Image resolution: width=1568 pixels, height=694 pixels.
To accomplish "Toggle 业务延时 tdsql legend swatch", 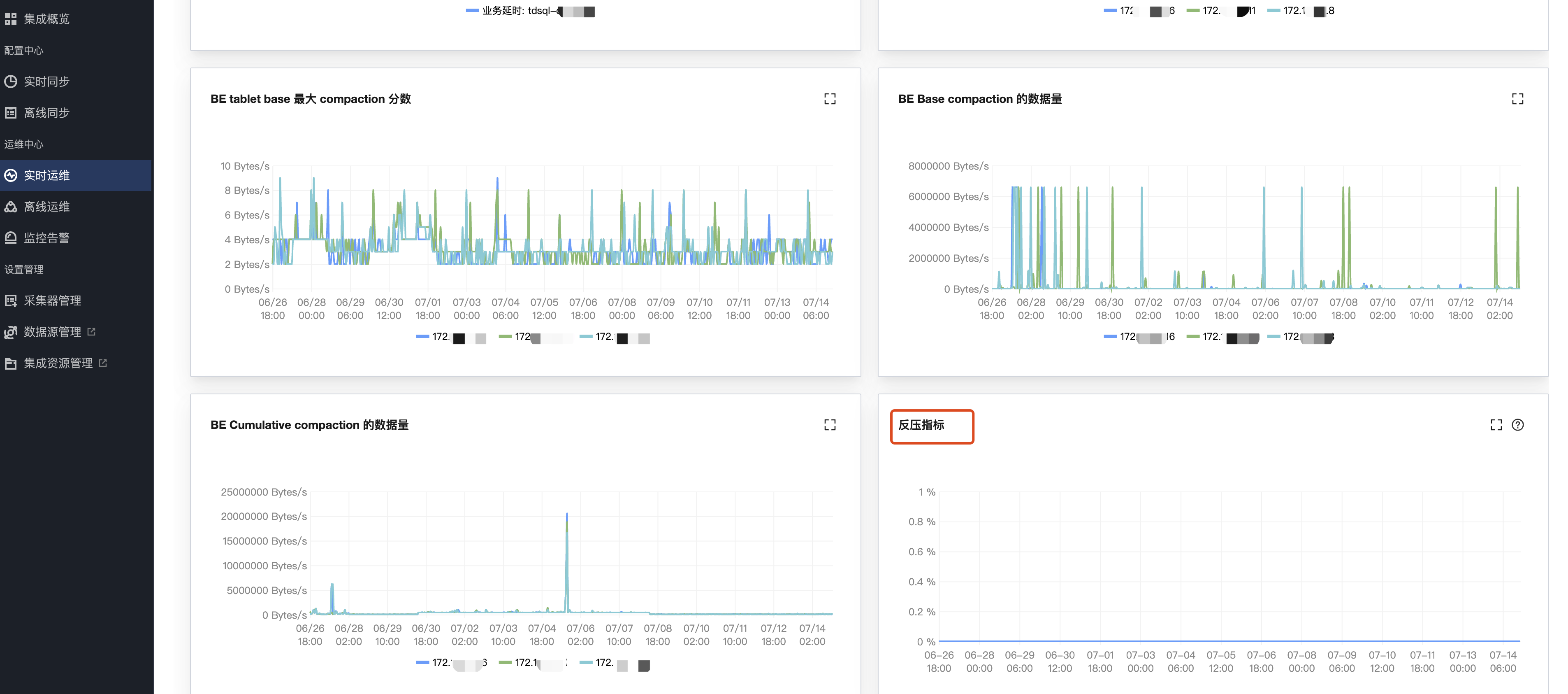I will click(472, 11).
